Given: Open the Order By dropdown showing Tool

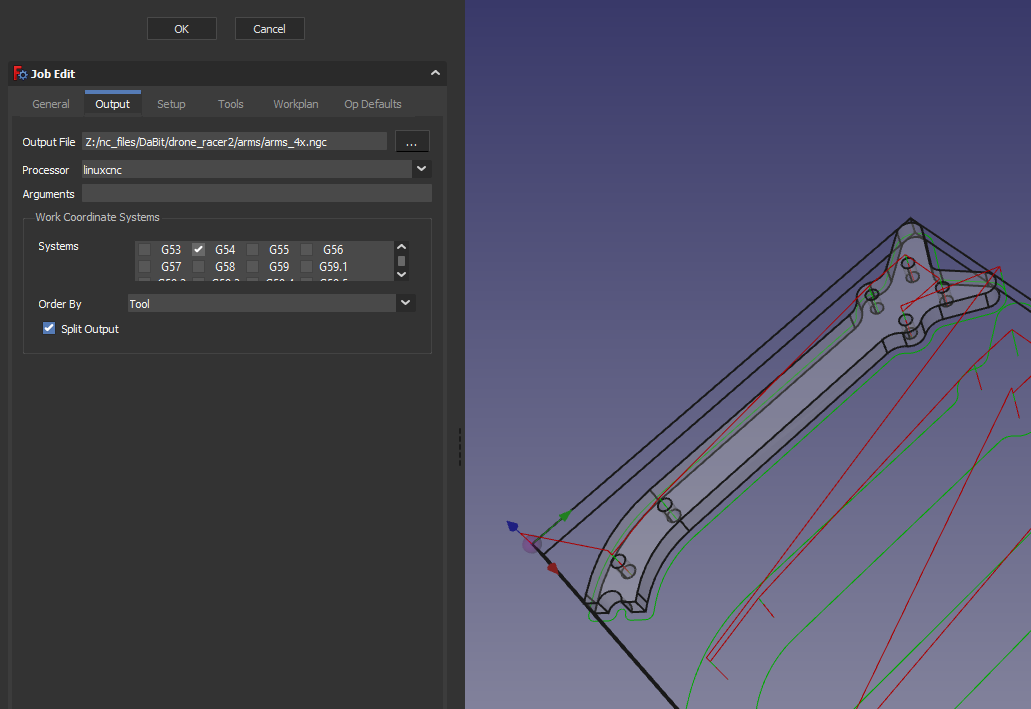Looking at the screenshot, I should click(405, 302).
